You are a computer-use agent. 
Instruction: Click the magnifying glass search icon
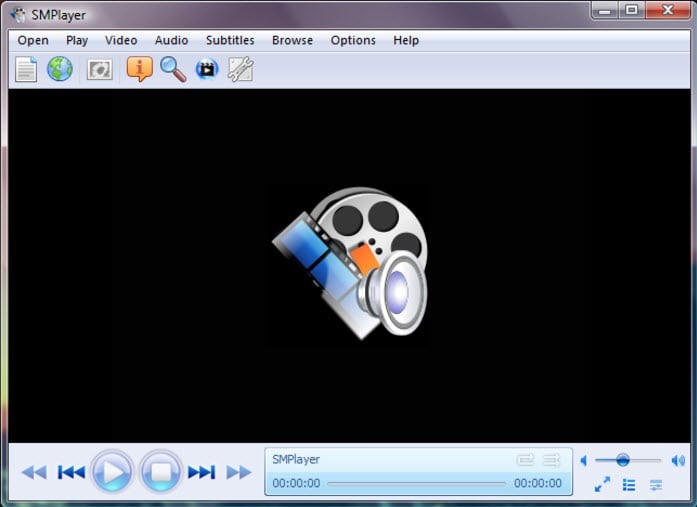click(173, 69)
